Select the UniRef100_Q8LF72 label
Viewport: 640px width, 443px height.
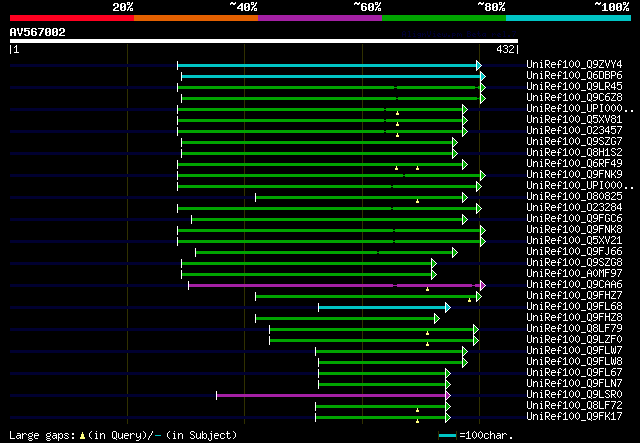(574, 406)
